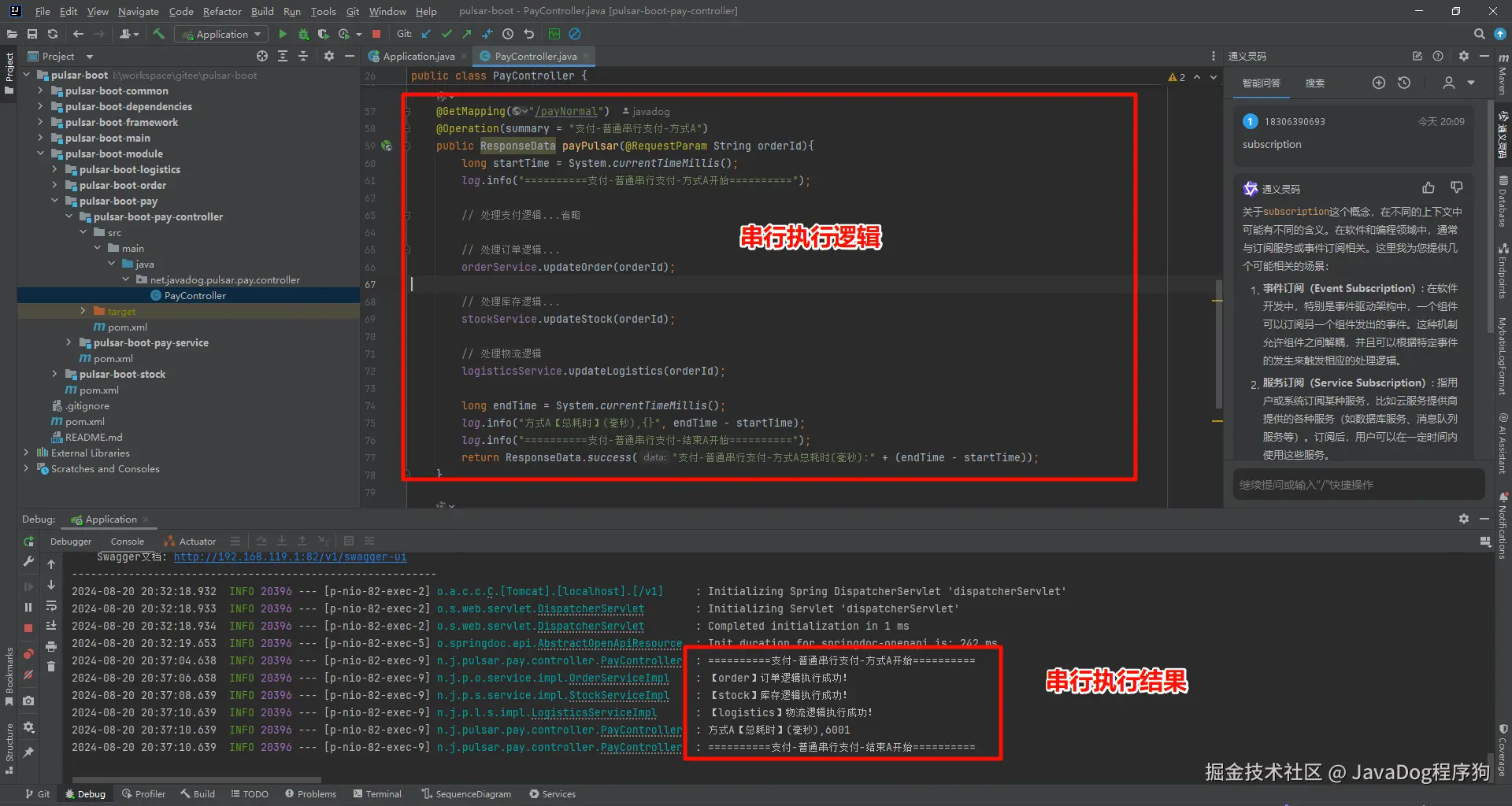This screenshot has width=1512, height=806.
Task: Toggle Structure tool window
Action: [9, 749]
